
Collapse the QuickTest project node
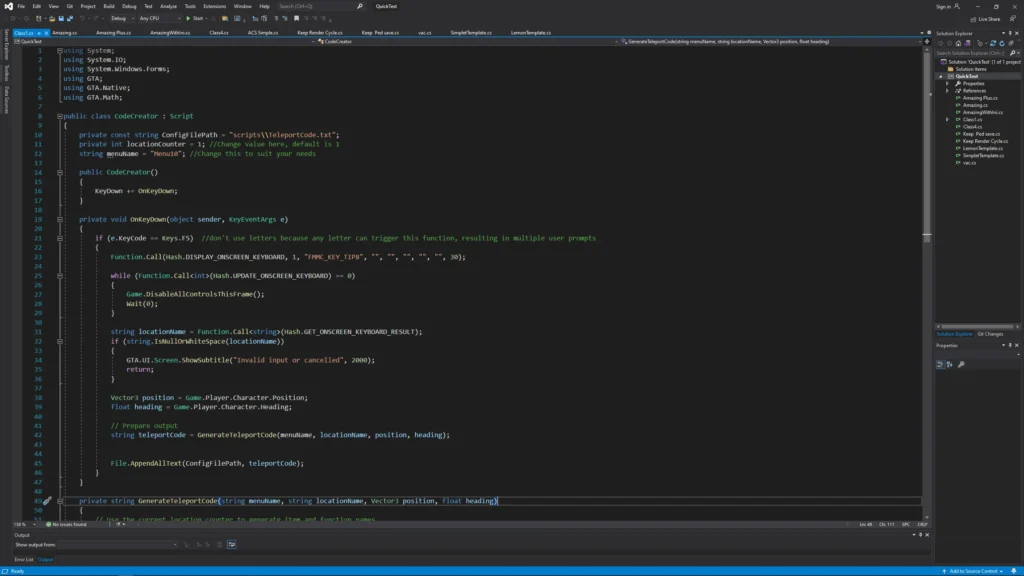[941, 76]
